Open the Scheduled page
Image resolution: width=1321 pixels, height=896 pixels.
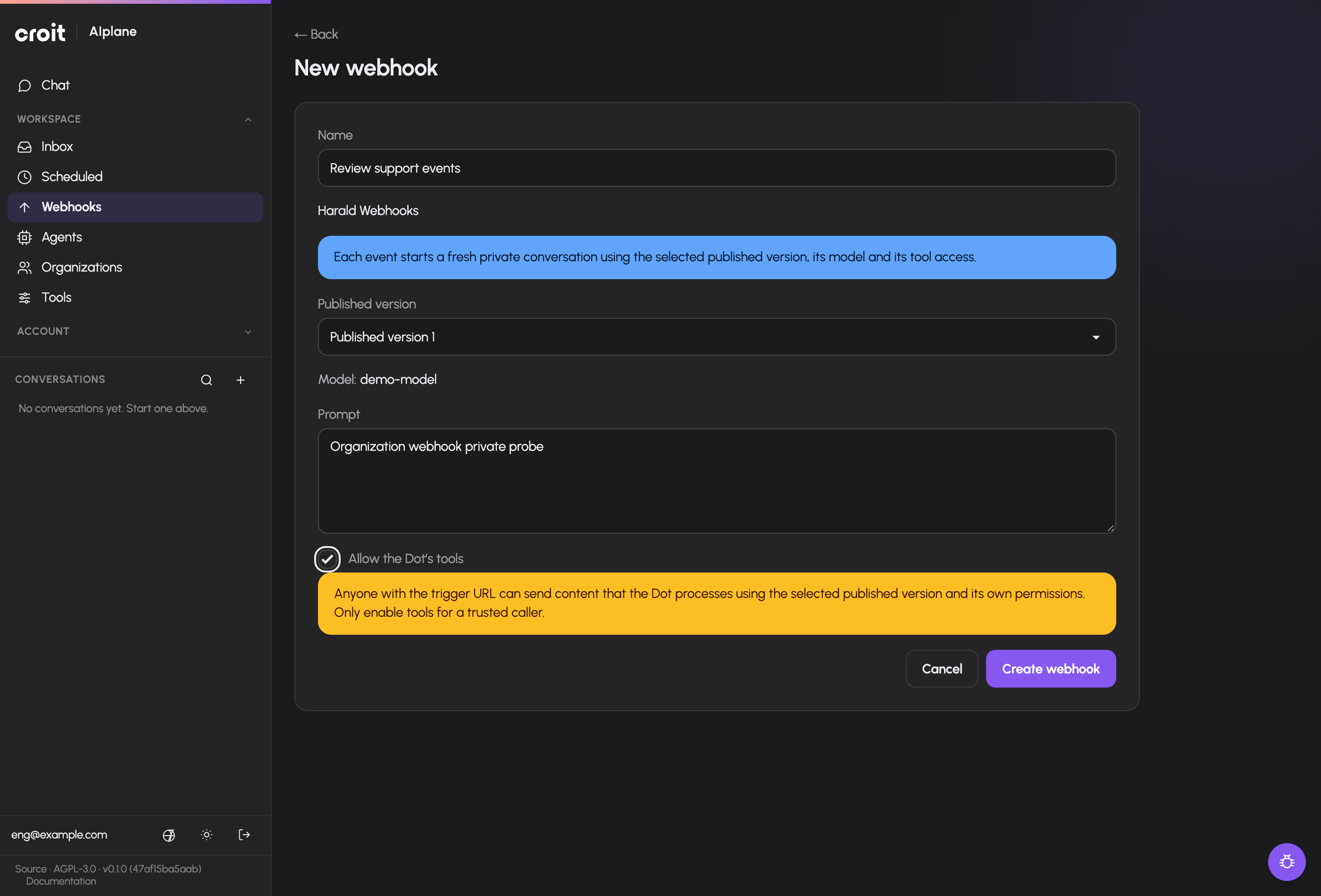135,177
